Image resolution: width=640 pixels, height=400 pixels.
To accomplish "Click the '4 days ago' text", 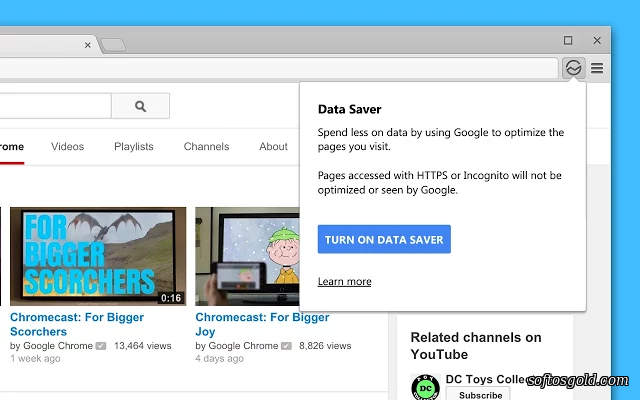I will (220, 359).
